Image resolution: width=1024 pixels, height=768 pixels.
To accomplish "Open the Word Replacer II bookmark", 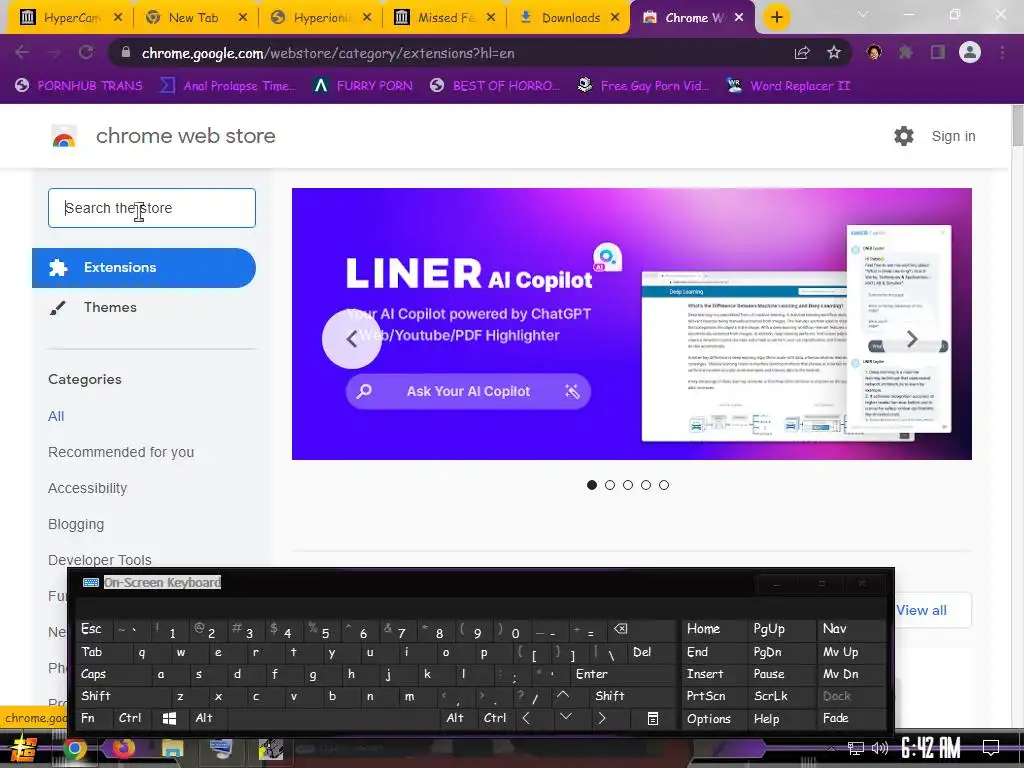I will click(x=788, y=86).
